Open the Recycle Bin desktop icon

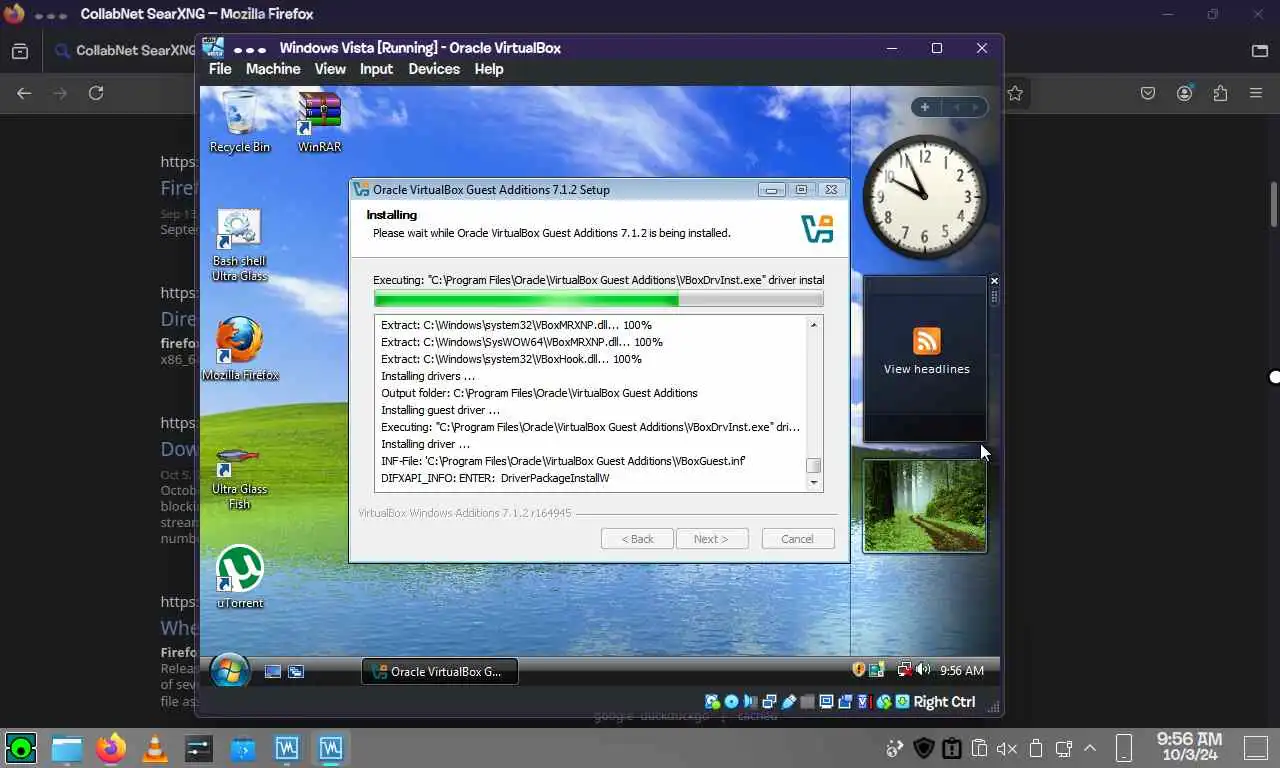coord(240,121)
